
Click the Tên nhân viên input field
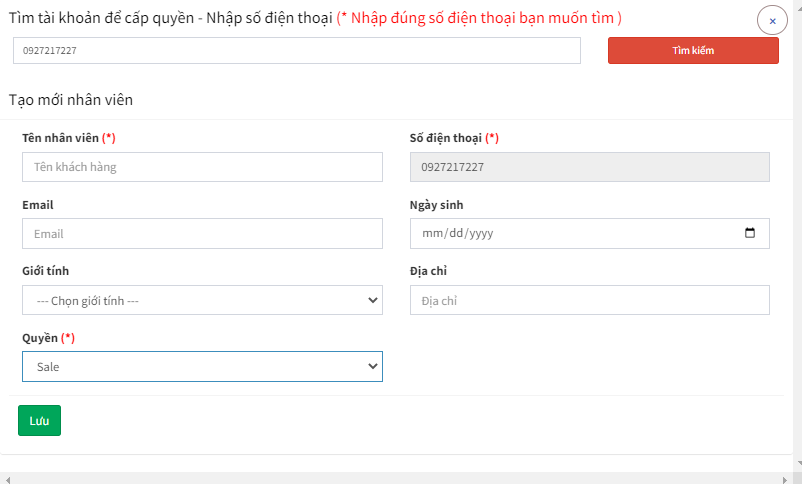point(202,167)
